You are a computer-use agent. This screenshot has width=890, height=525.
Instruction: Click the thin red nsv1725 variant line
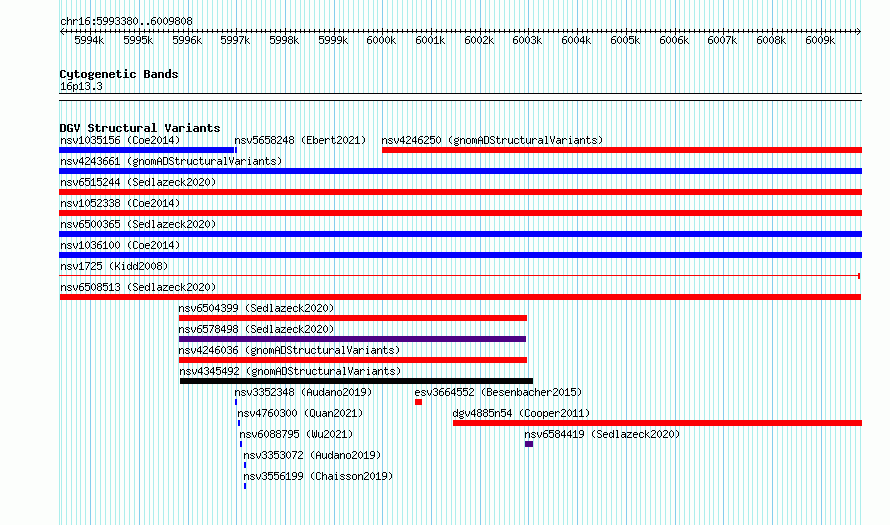tap(460, 276)
